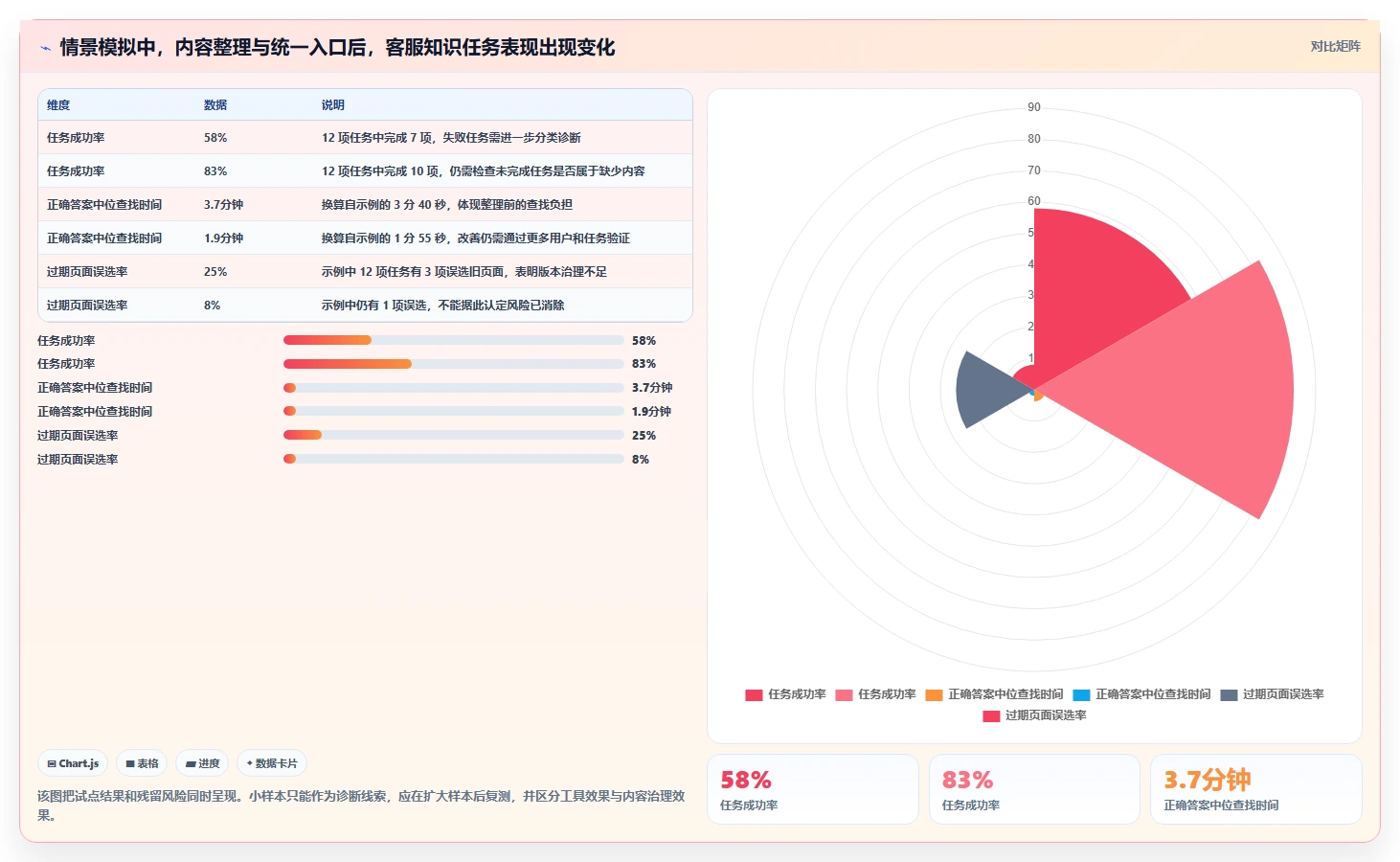Select the Chart.js chip
Screen dimensions: 1400x862
pos(73,763)
